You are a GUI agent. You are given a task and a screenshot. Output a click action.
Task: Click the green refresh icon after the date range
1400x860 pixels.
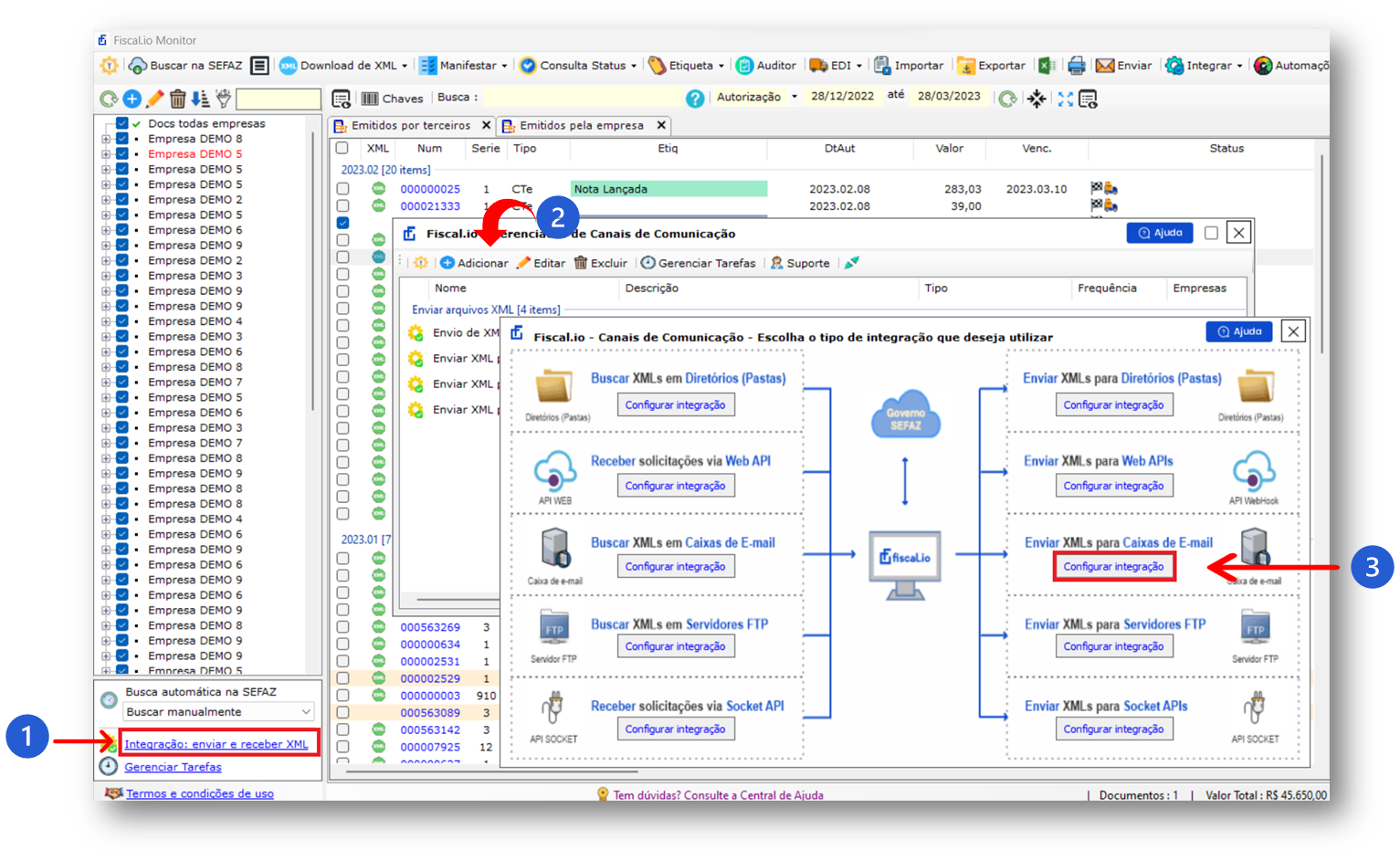(1007, 99)
